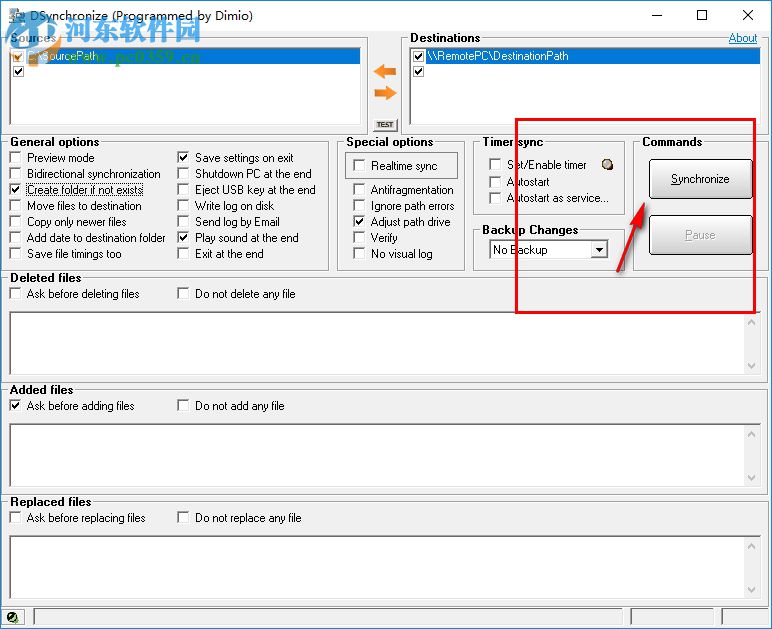Image resolution: width=772 pixels, height=629 pixels.
Task: Select the \\RemotePC\DestinationPath entry
Action: (x=592, y=56)
